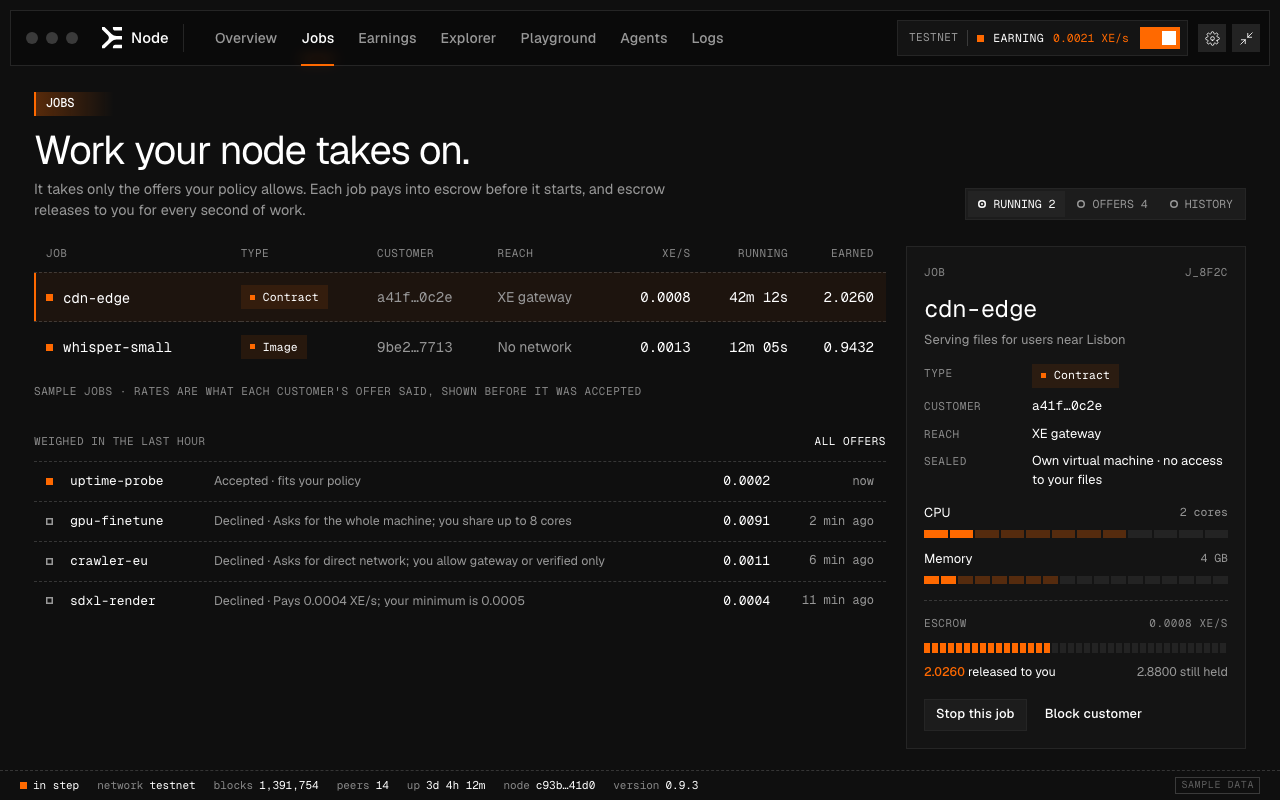Screen dimensions: 1280x800
Task: Click the CPU usage bar
Action: [1076, 534]
